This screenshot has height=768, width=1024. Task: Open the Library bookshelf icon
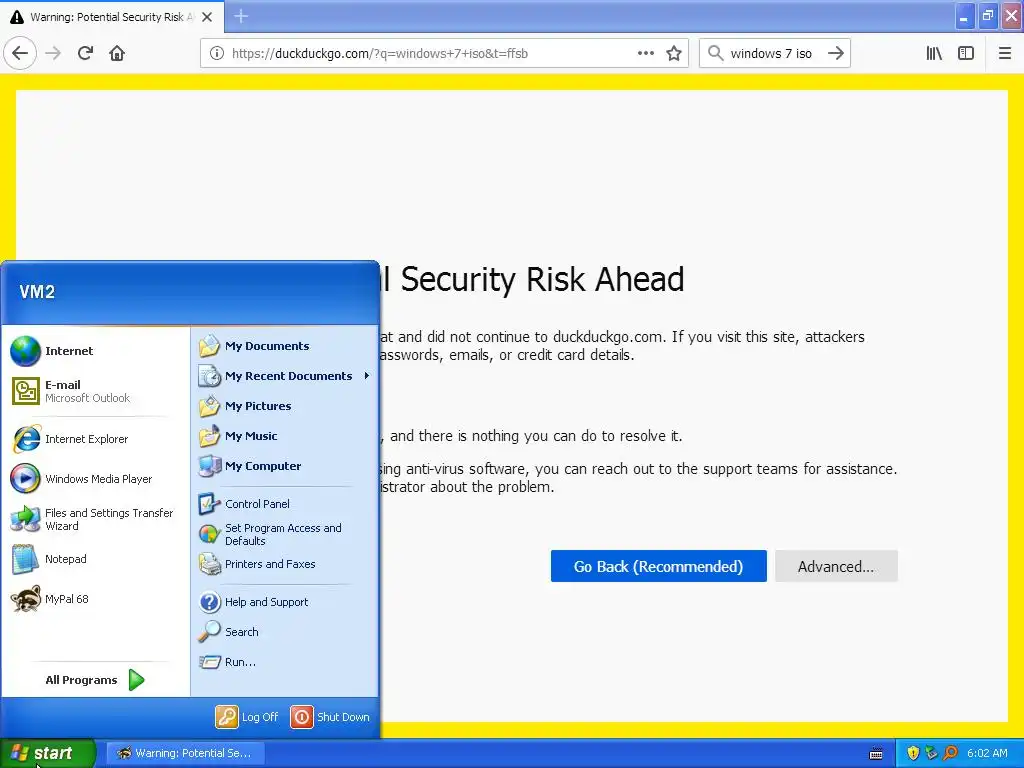pos(934,54)
